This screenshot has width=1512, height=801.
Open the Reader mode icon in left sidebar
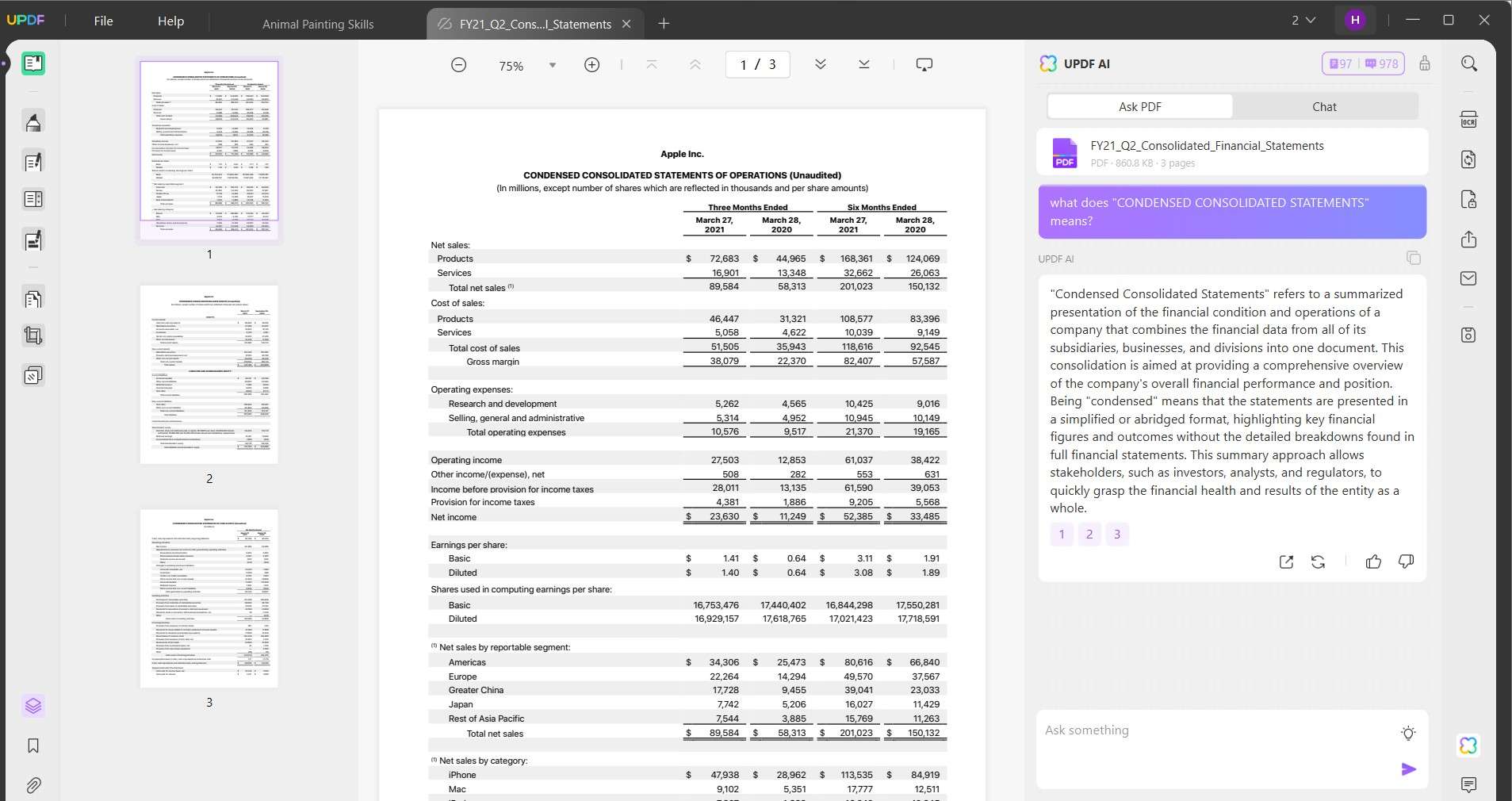pos(33,63)
